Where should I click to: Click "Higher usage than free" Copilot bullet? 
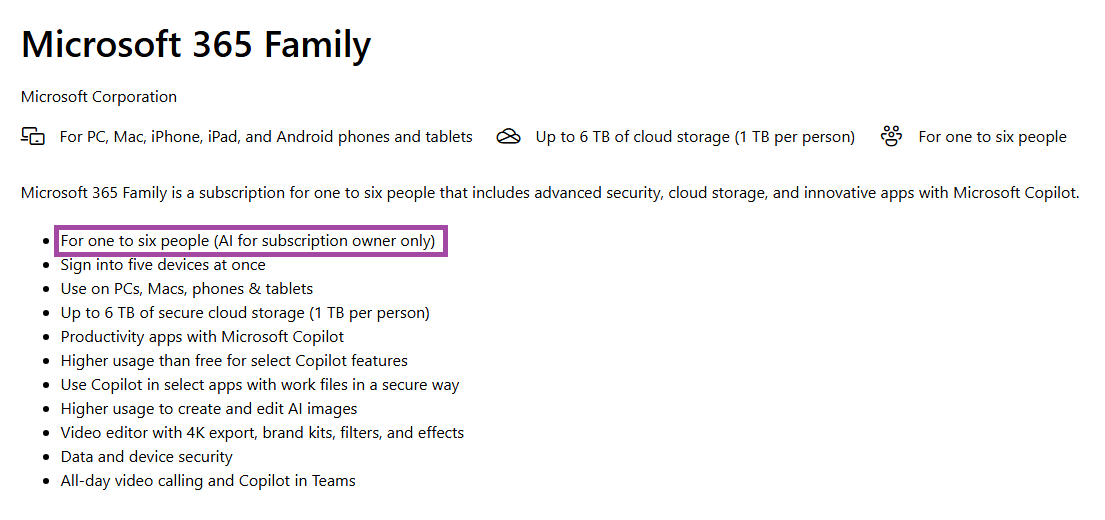coord(234,361)
